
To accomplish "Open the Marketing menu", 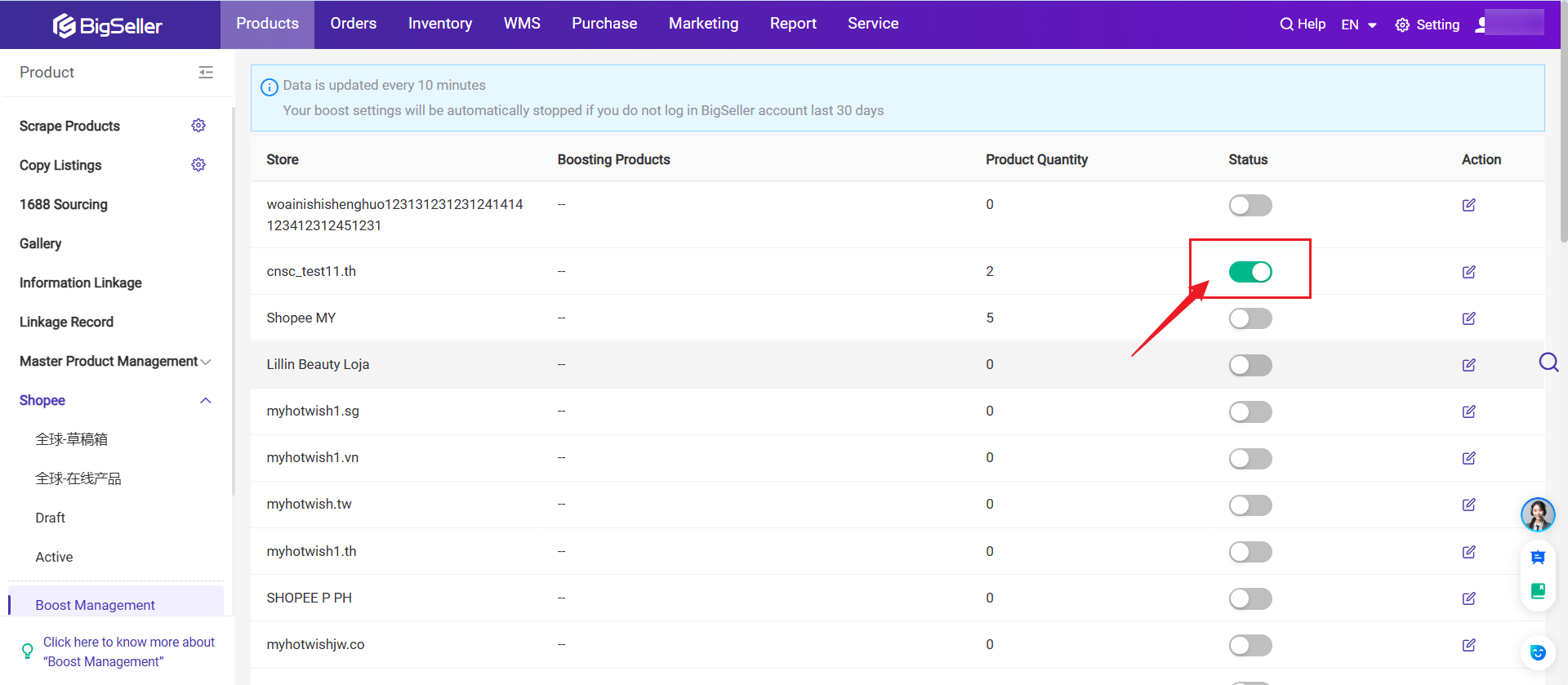I will pyautogui.click(x=703, y=24).
